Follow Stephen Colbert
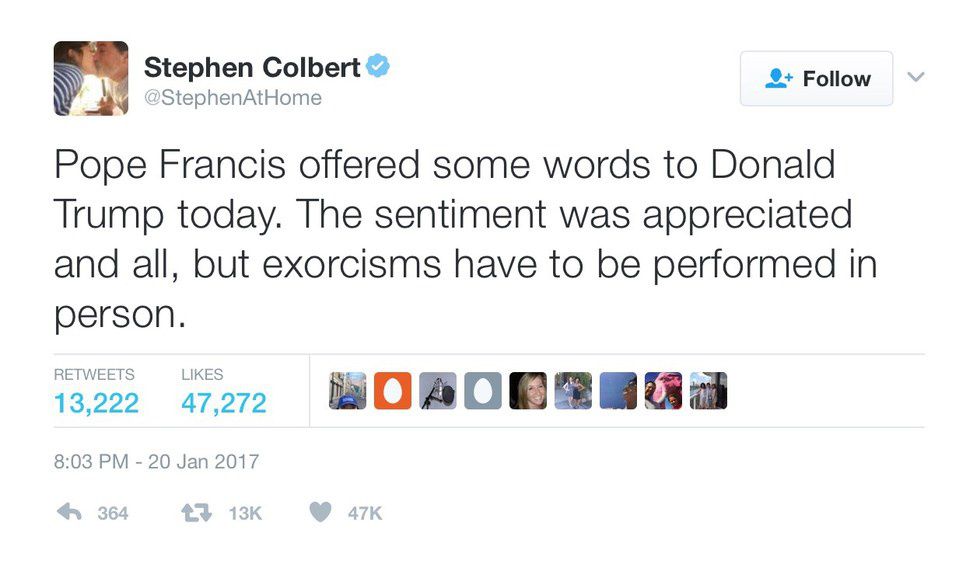This screenshot has width=980, height=564. [816, 79]
